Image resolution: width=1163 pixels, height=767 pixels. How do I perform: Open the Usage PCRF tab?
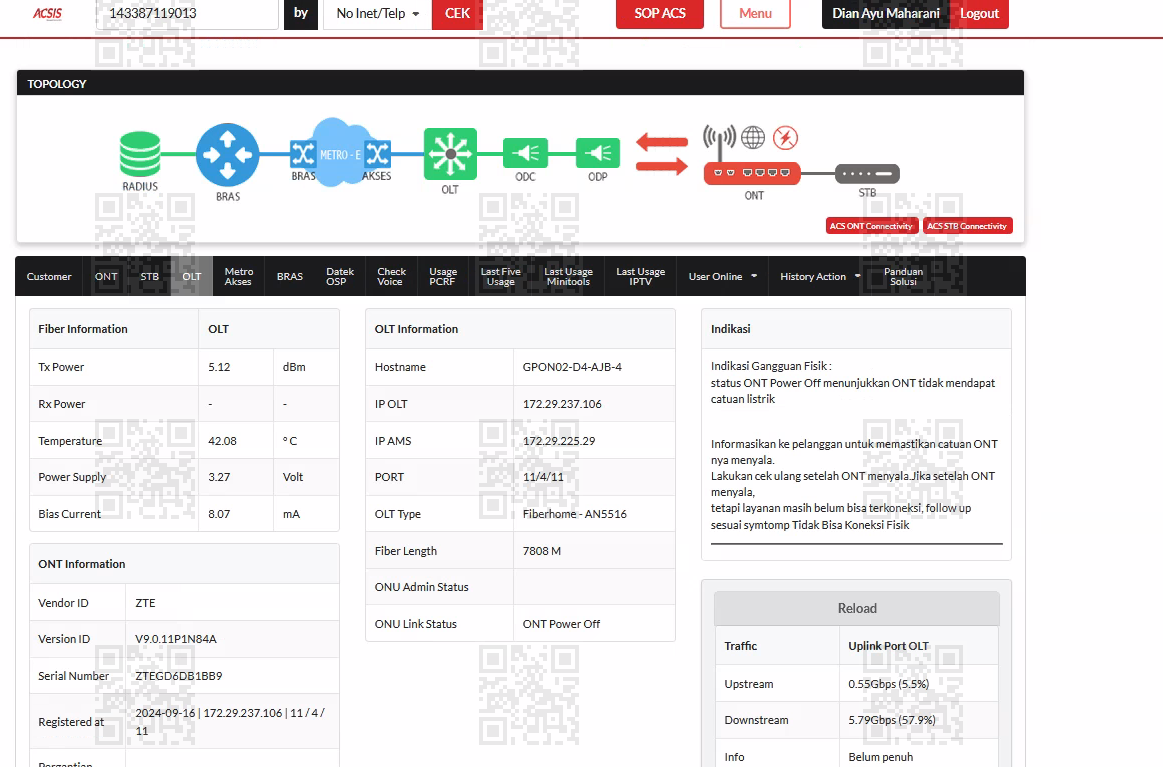(443, 276)
